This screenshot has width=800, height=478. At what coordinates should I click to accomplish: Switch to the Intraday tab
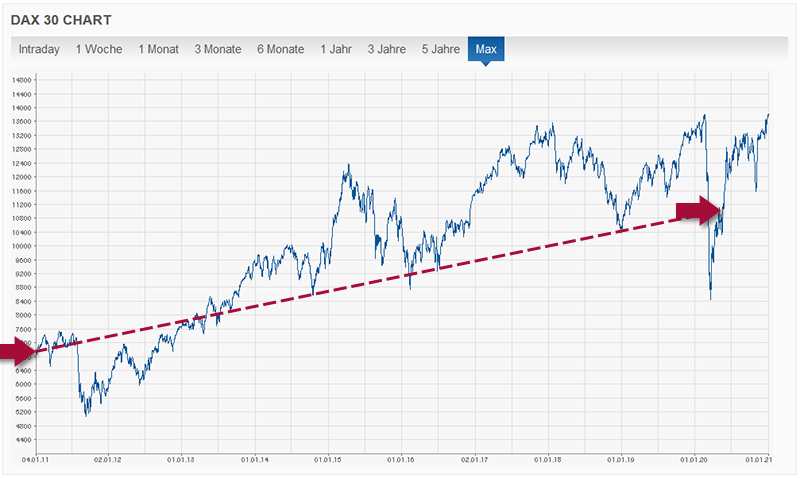39,49
